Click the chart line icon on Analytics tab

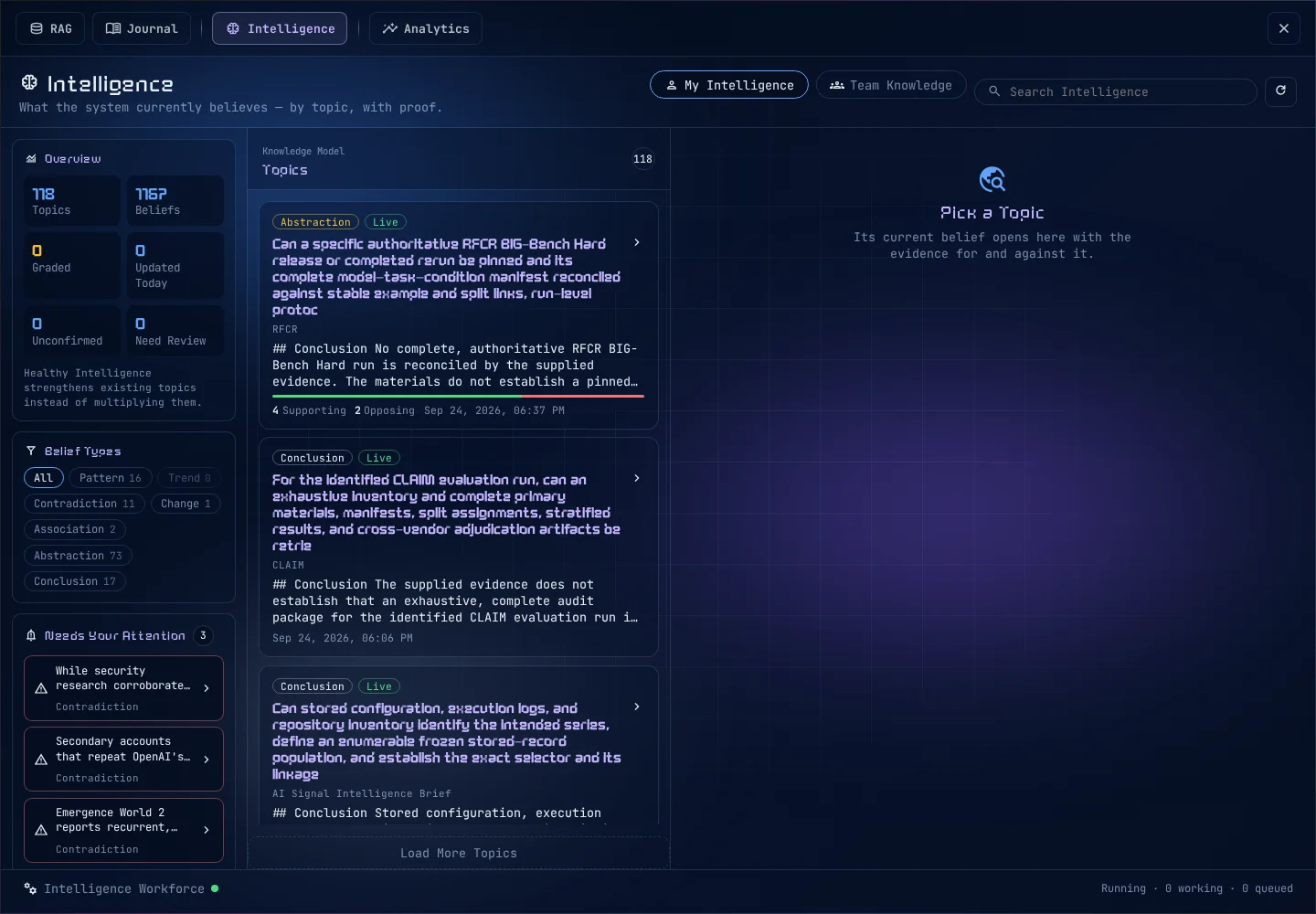click(x=390, y=28)
